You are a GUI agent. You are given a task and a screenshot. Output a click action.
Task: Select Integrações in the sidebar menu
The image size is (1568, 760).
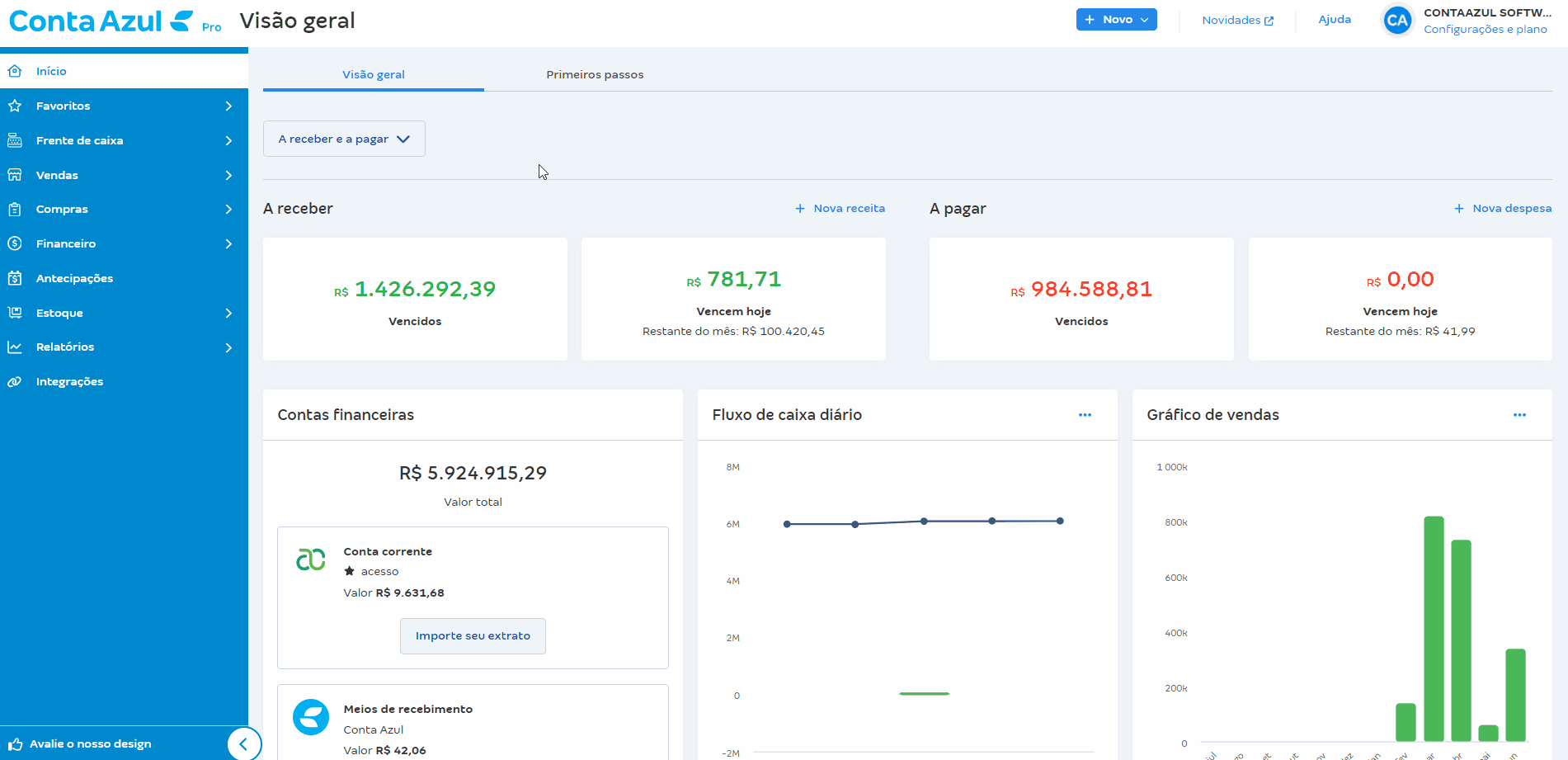(124, 381)
